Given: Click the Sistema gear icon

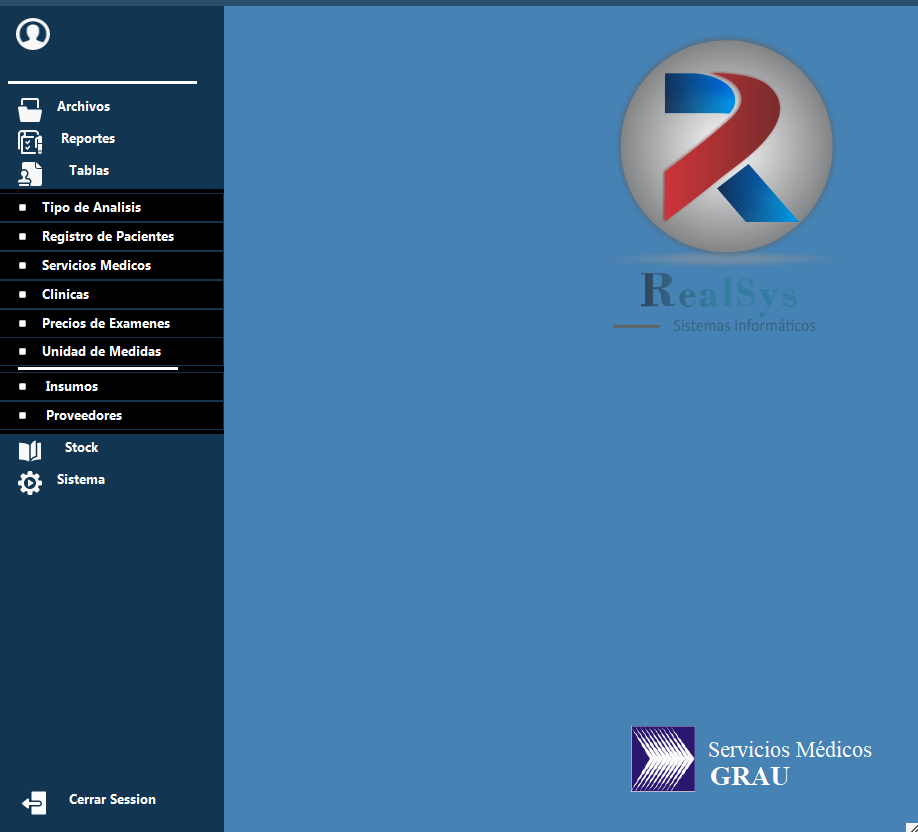Looking at the screenshot, I should 30,483.
